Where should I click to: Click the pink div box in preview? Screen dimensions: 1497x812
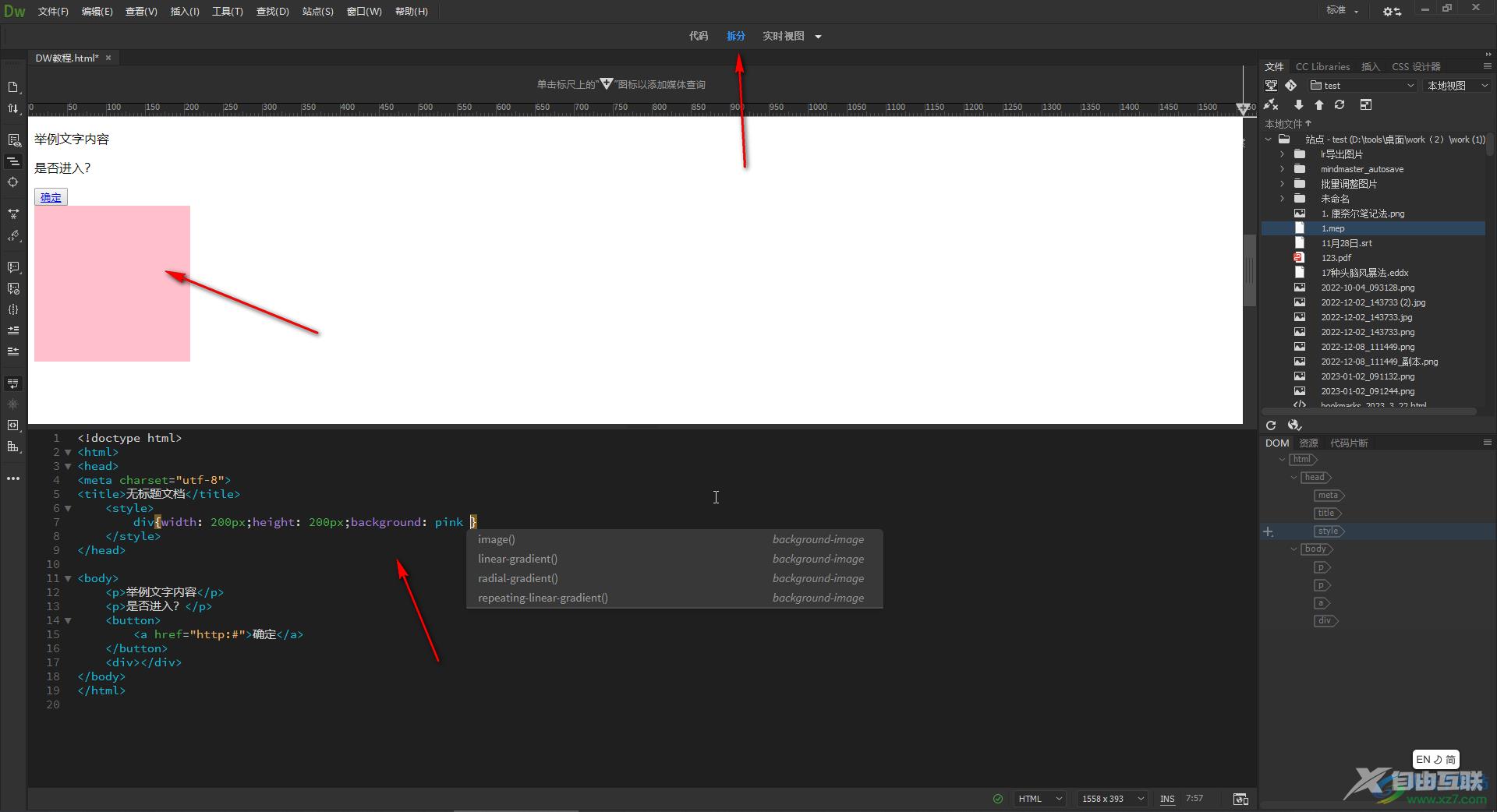pyautogui.click(x=112, y=284)
